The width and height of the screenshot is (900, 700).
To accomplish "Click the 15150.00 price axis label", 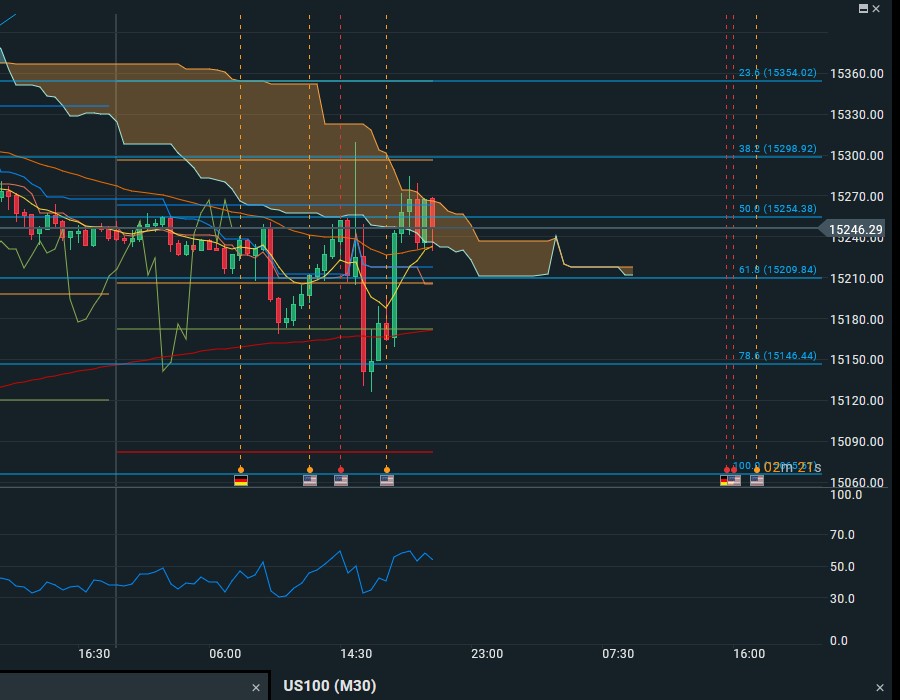I will (857, 360).
